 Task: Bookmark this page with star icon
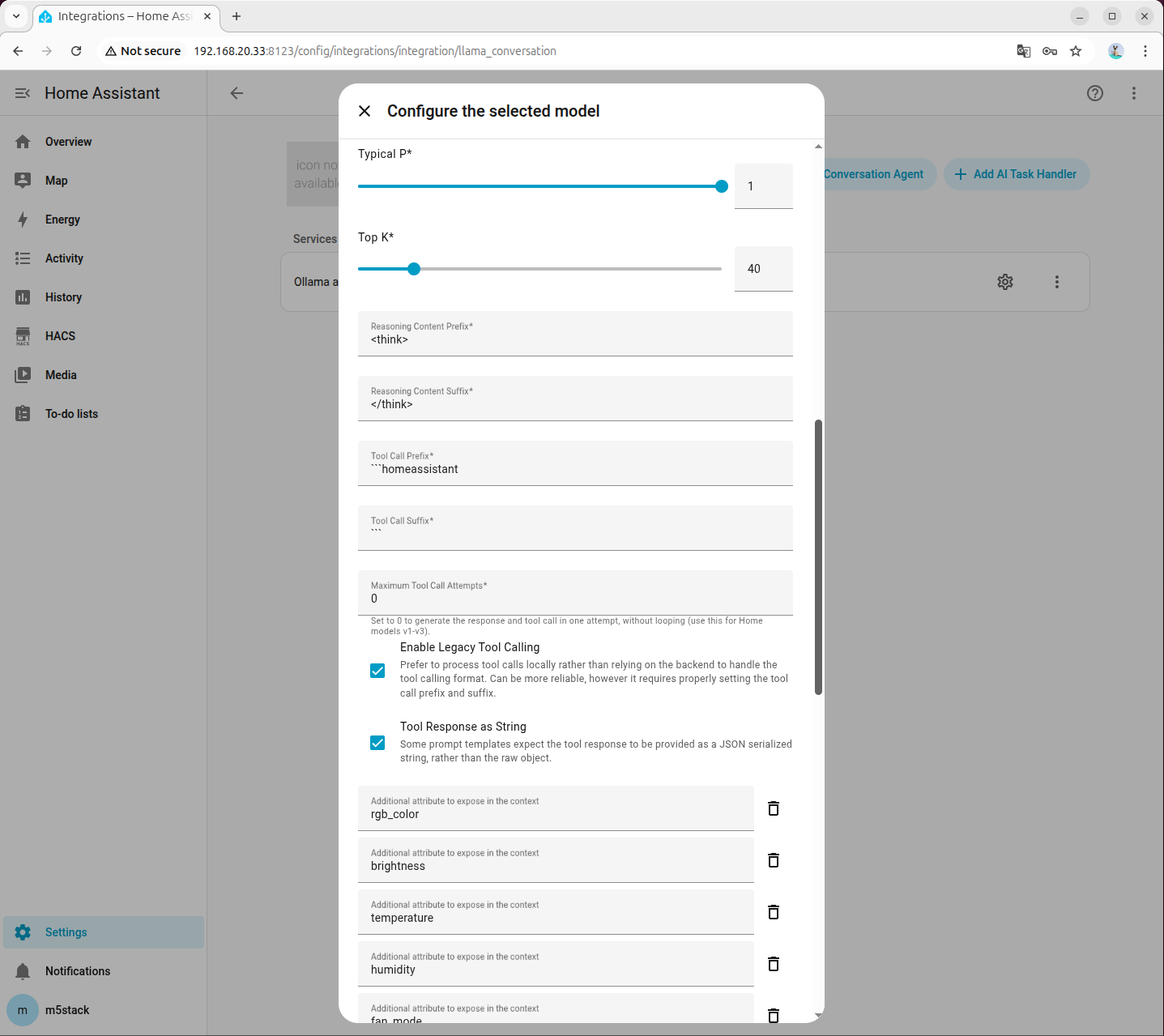[x=1076, y=51]
